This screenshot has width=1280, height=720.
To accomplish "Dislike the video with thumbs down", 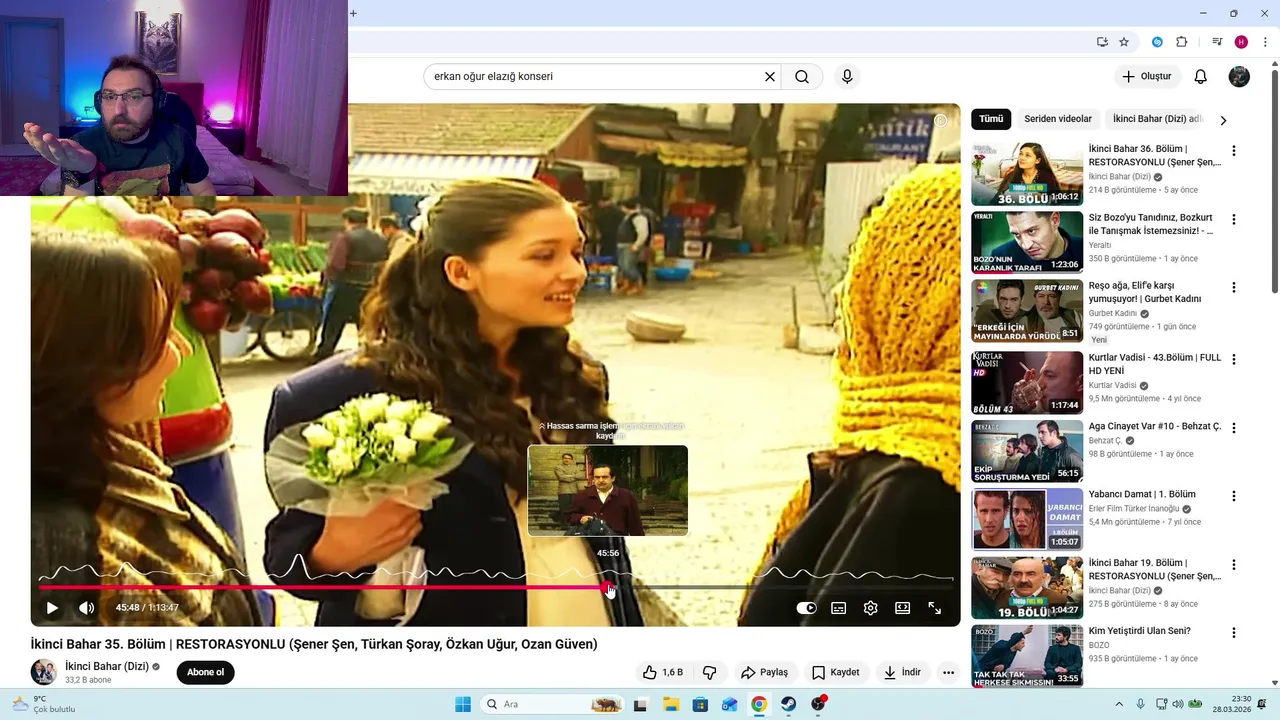I will (710, 672).
